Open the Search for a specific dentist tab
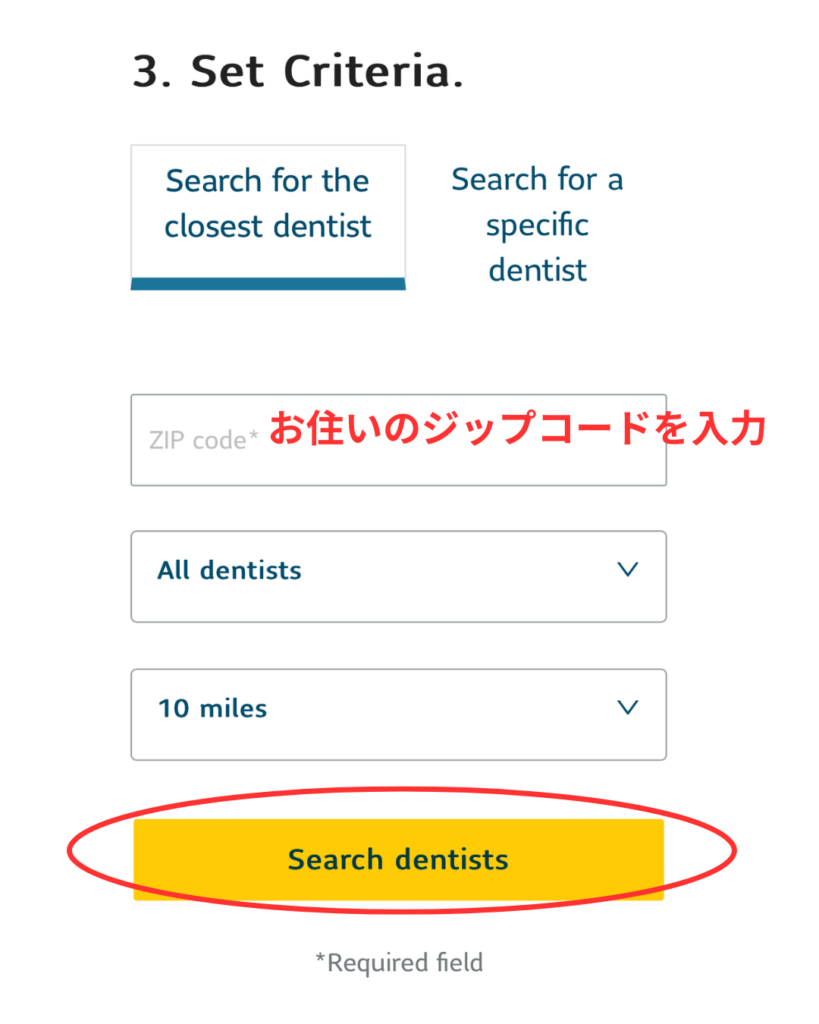Image resolution: width=819 pixels, height=1024 pixels. tap(537, 224)
